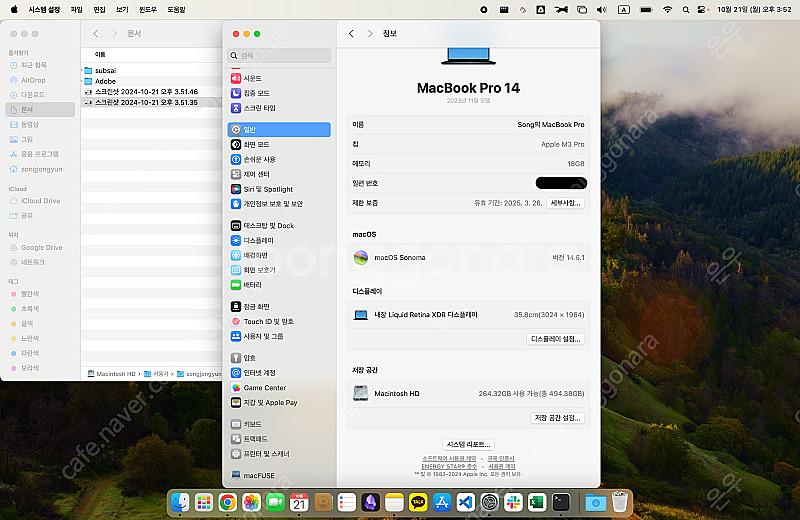Open 인터넷 계정 settings

tap(253, 373)
